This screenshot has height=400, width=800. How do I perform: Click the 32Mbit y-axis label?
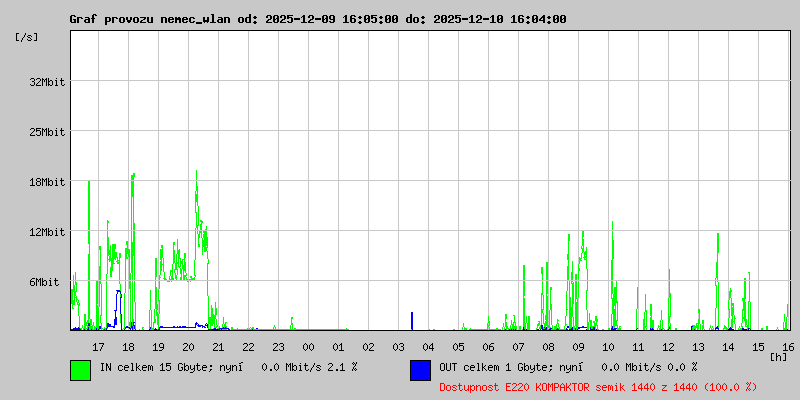coord(47,82)
